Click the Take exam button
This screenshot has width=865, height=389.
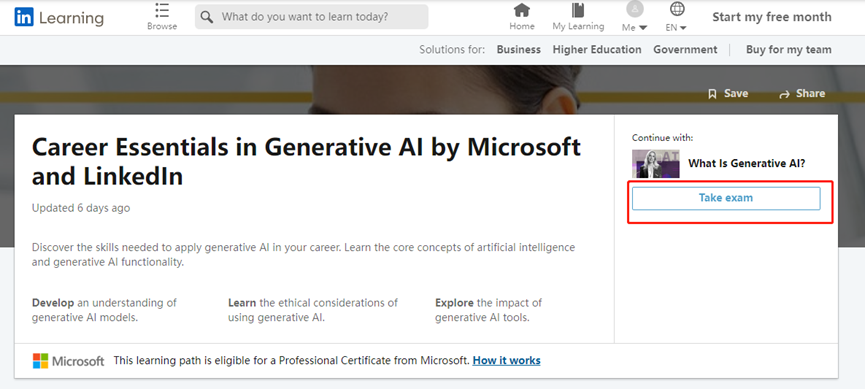[726, 198]
